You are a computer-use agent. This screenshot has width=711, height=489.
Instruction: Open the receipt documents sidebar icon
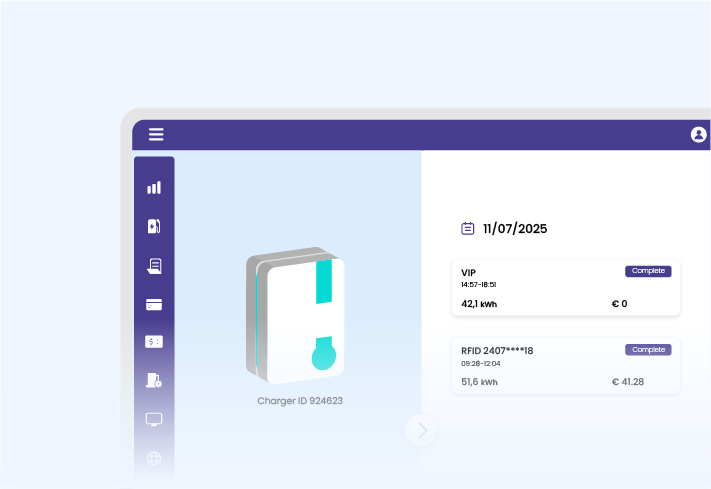(x=154, y=266)
